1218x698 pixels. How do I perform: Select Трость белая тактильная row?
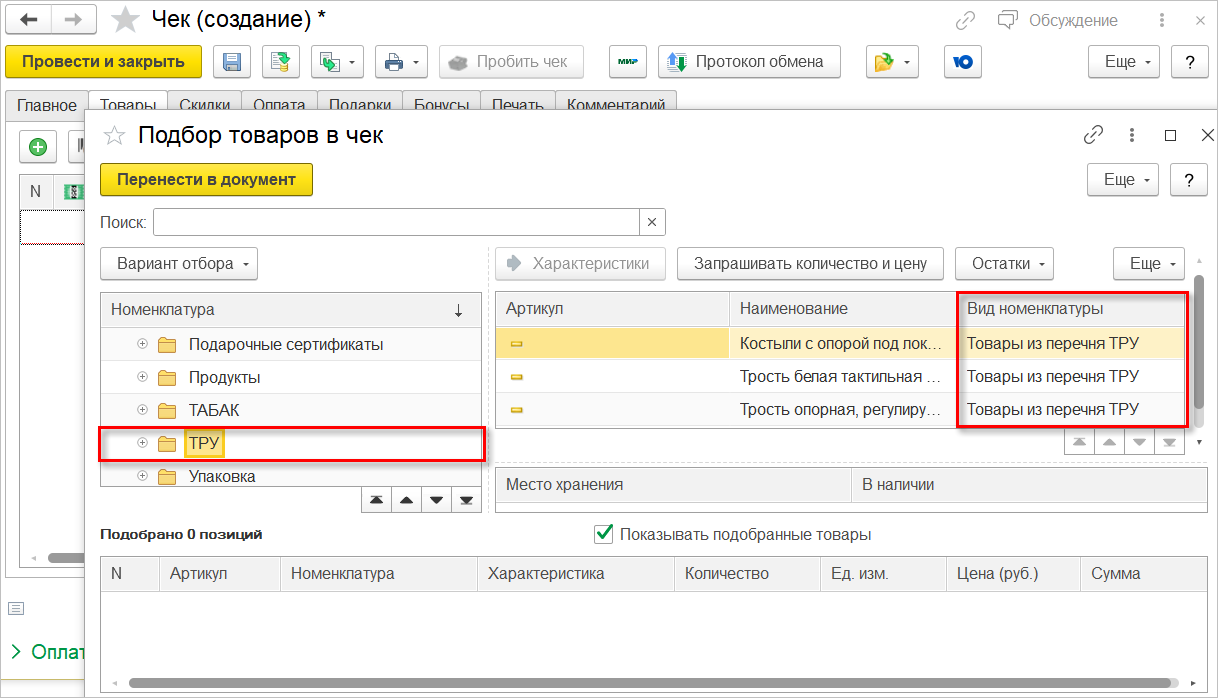point(841,377)
